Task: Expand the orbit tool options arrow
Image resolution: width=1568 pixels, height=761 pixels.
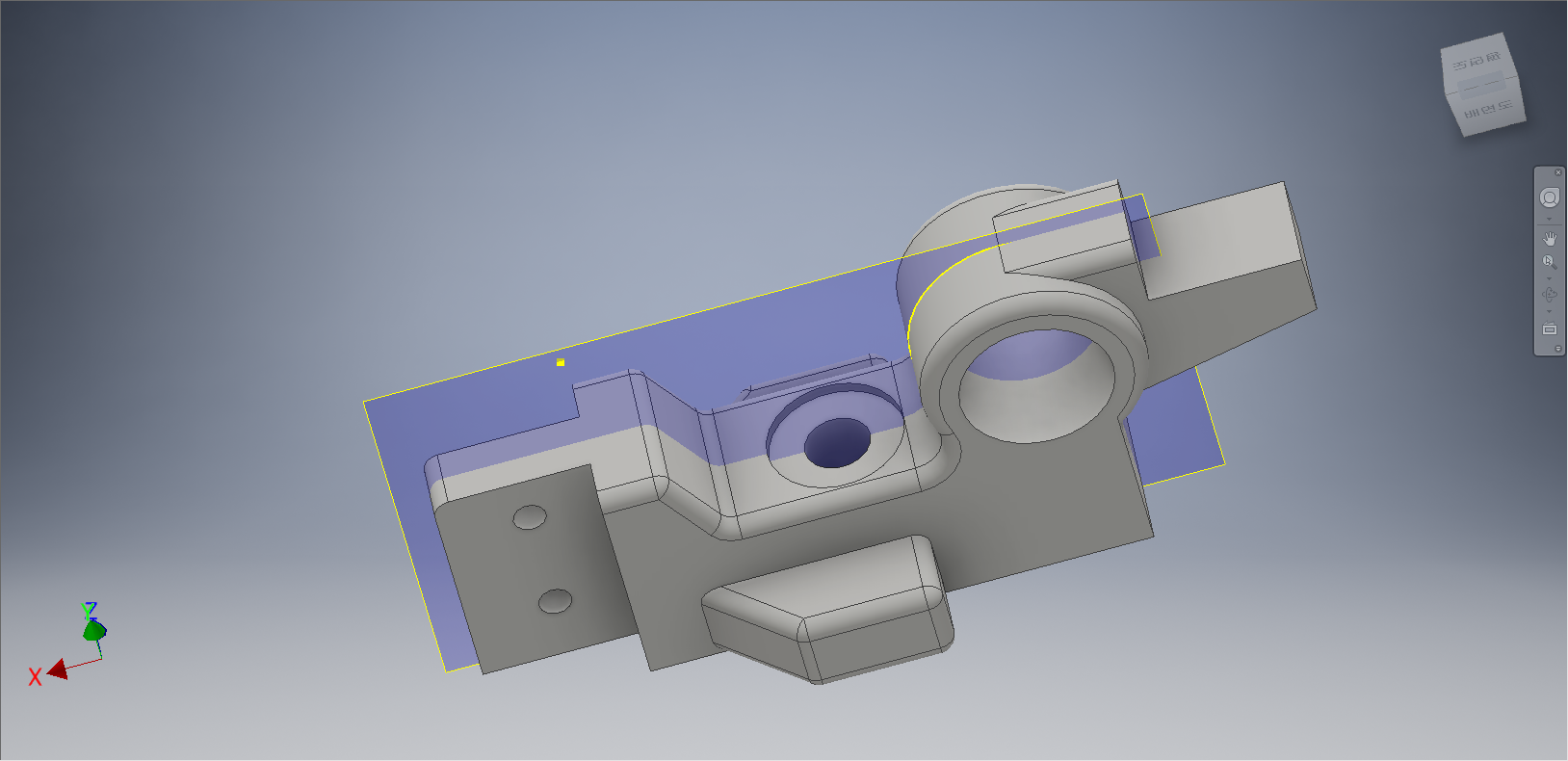Action: click(x=1549, y=311)
